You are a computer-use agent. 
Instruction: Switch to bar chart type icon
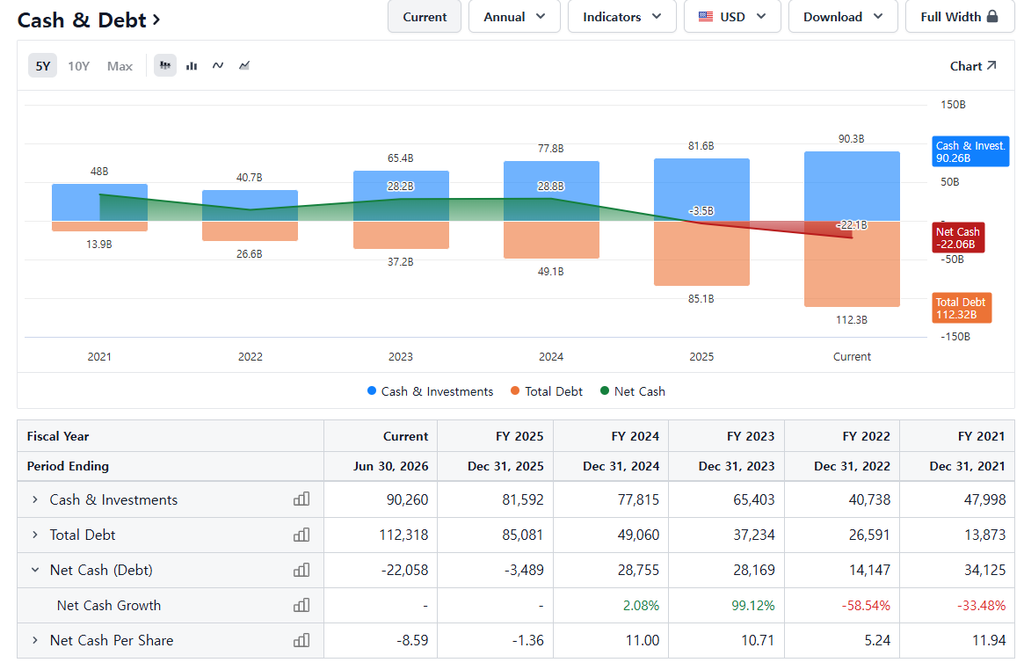pos(191,66)
